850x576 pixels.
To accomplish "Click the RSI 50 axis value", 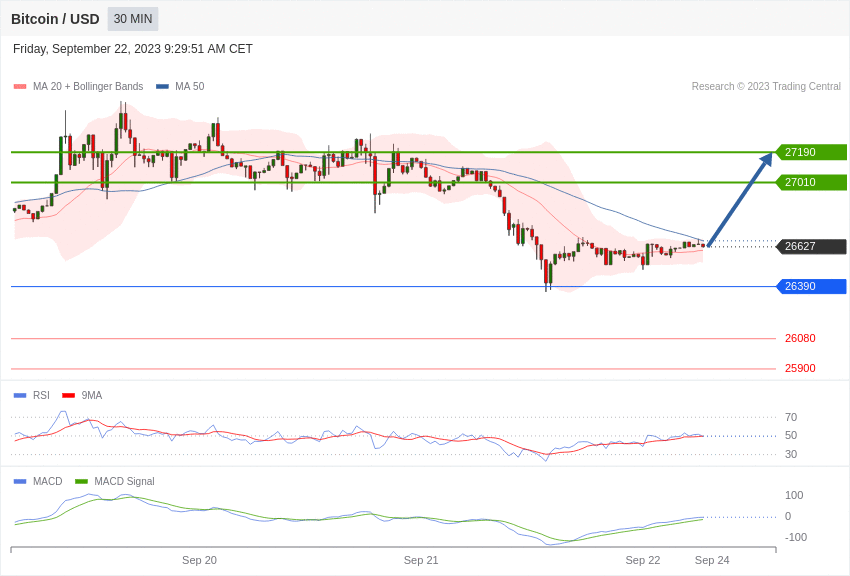I will [791, 436].
